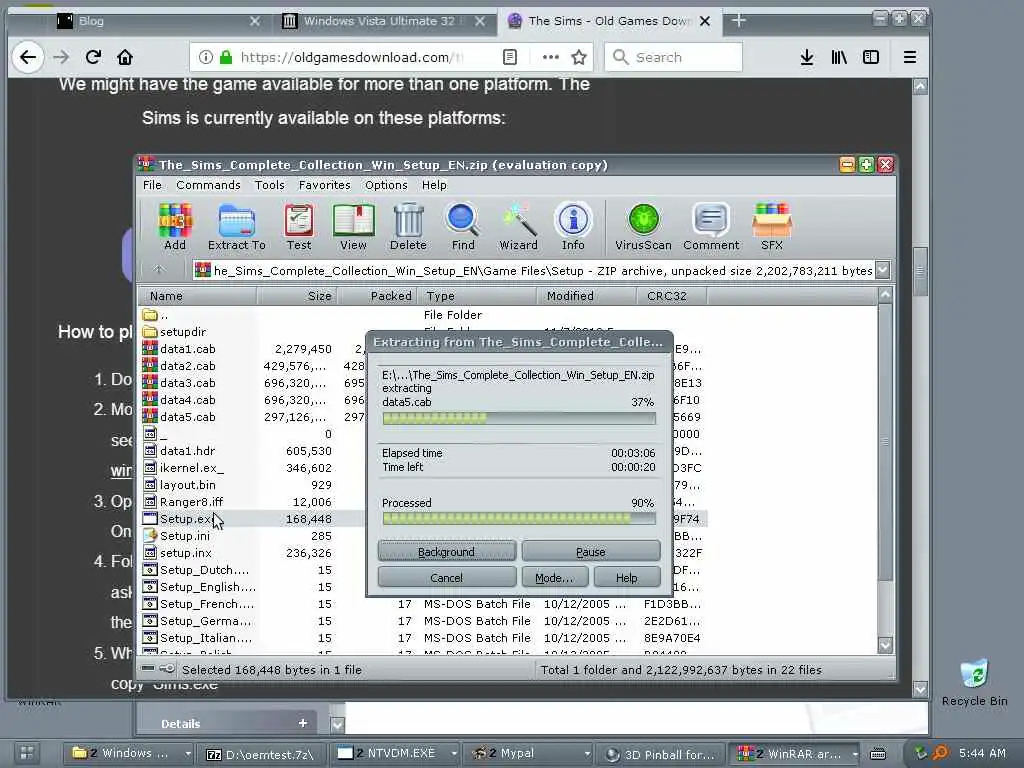
Task: Click the SFX toolbar icon
Action: pos(771,227)
